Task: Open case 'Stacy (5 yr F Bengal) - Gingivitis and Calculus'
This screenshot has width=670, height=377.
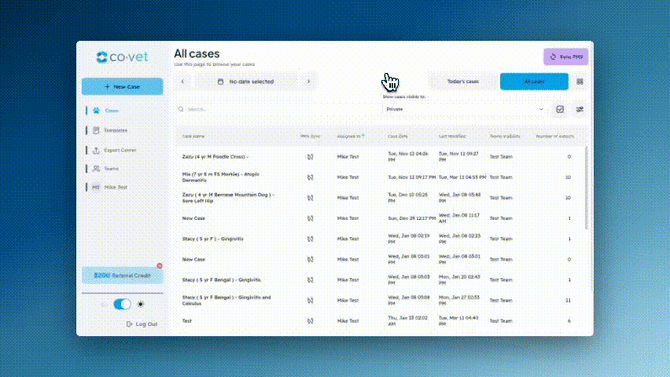Action: pyautogui.click(x=226, y=300)
